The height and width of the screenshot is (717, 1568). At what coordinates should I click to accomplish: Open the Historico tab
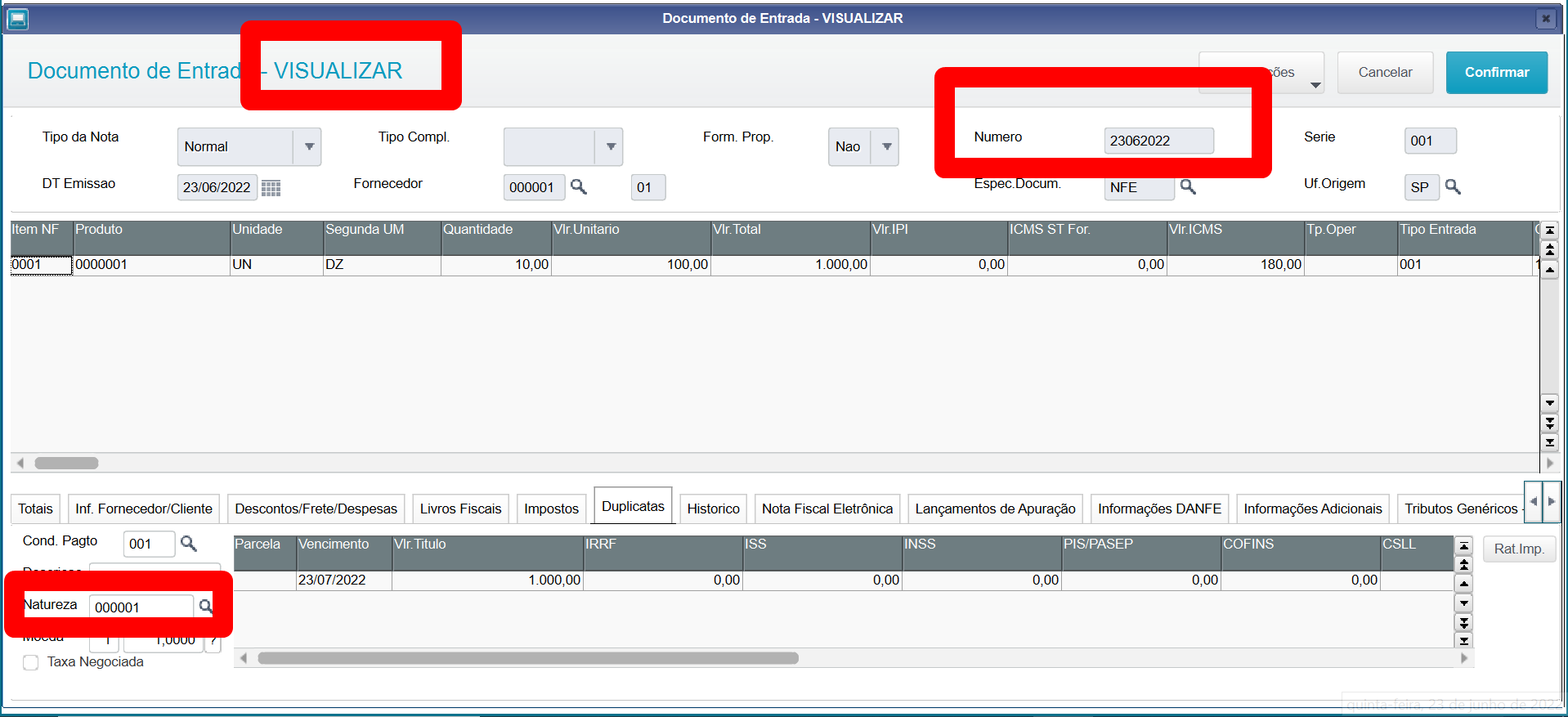click(714, 509)
